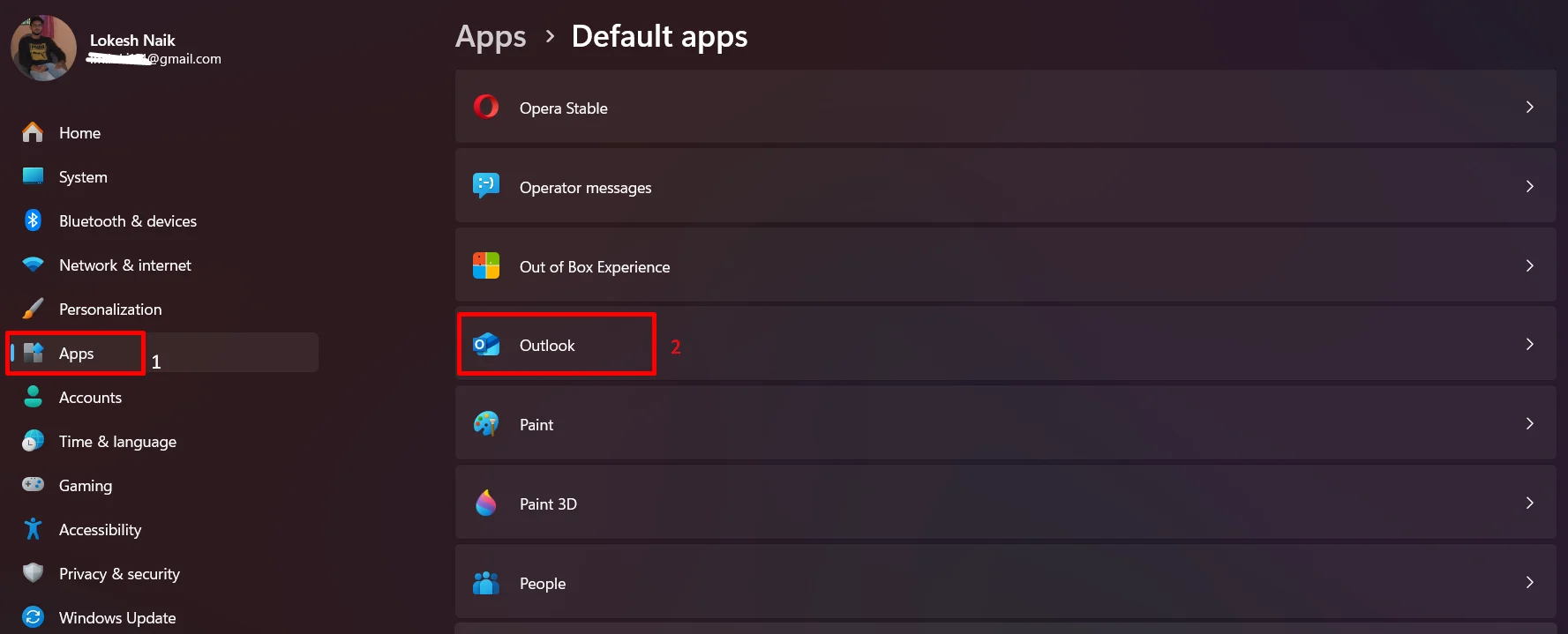
Task: Expand the Out of Box Experience chevron
Action: tap(1529, 265)
